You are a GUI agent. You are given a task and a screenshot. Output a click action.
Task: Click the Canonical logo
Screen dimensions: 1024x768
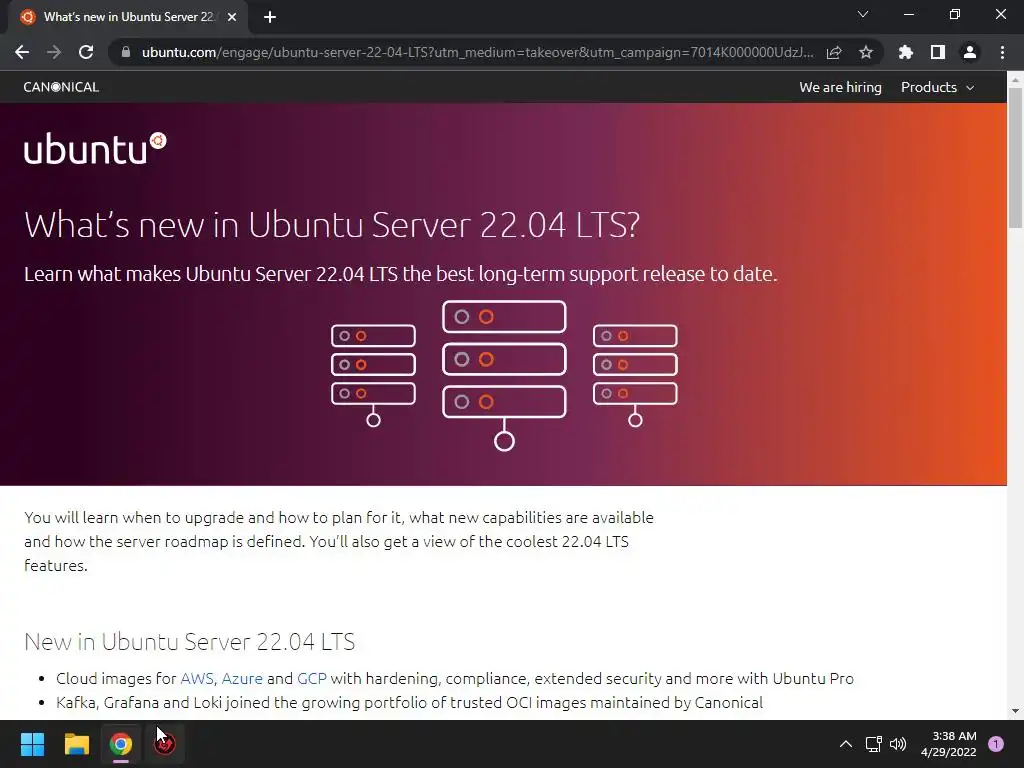[61, 87]
